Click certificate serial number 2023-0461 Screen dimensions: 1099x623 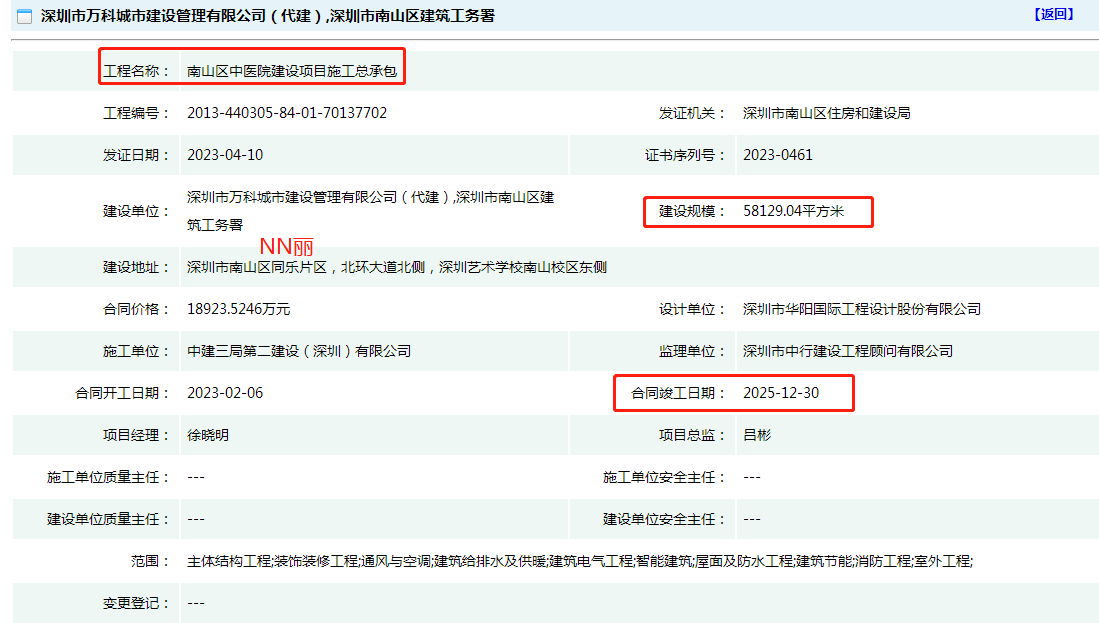(777, 155)
